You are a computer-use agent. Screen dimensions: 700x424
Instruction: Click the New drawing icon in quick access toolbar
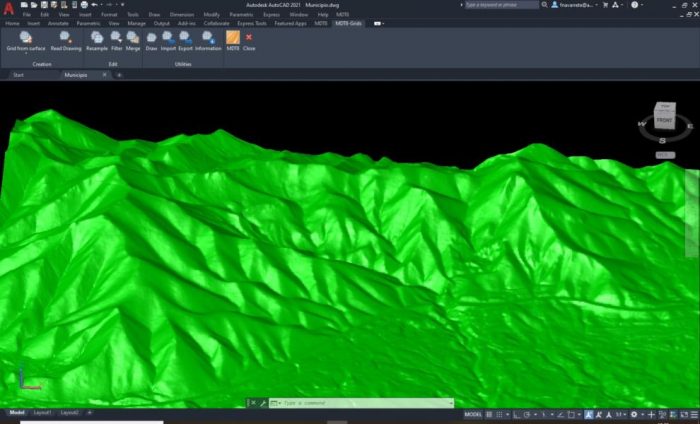click(x=24, y=5)
